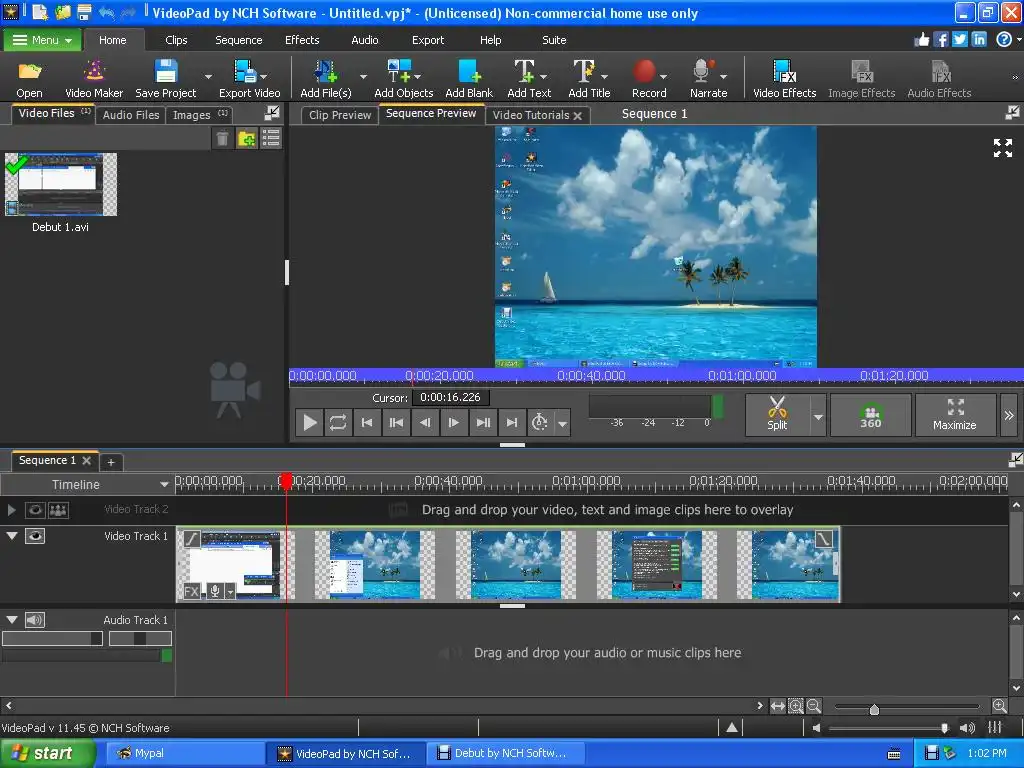Toggle loop playback button
Viewport: 1024px width, 768px height.
pos(338,423)
